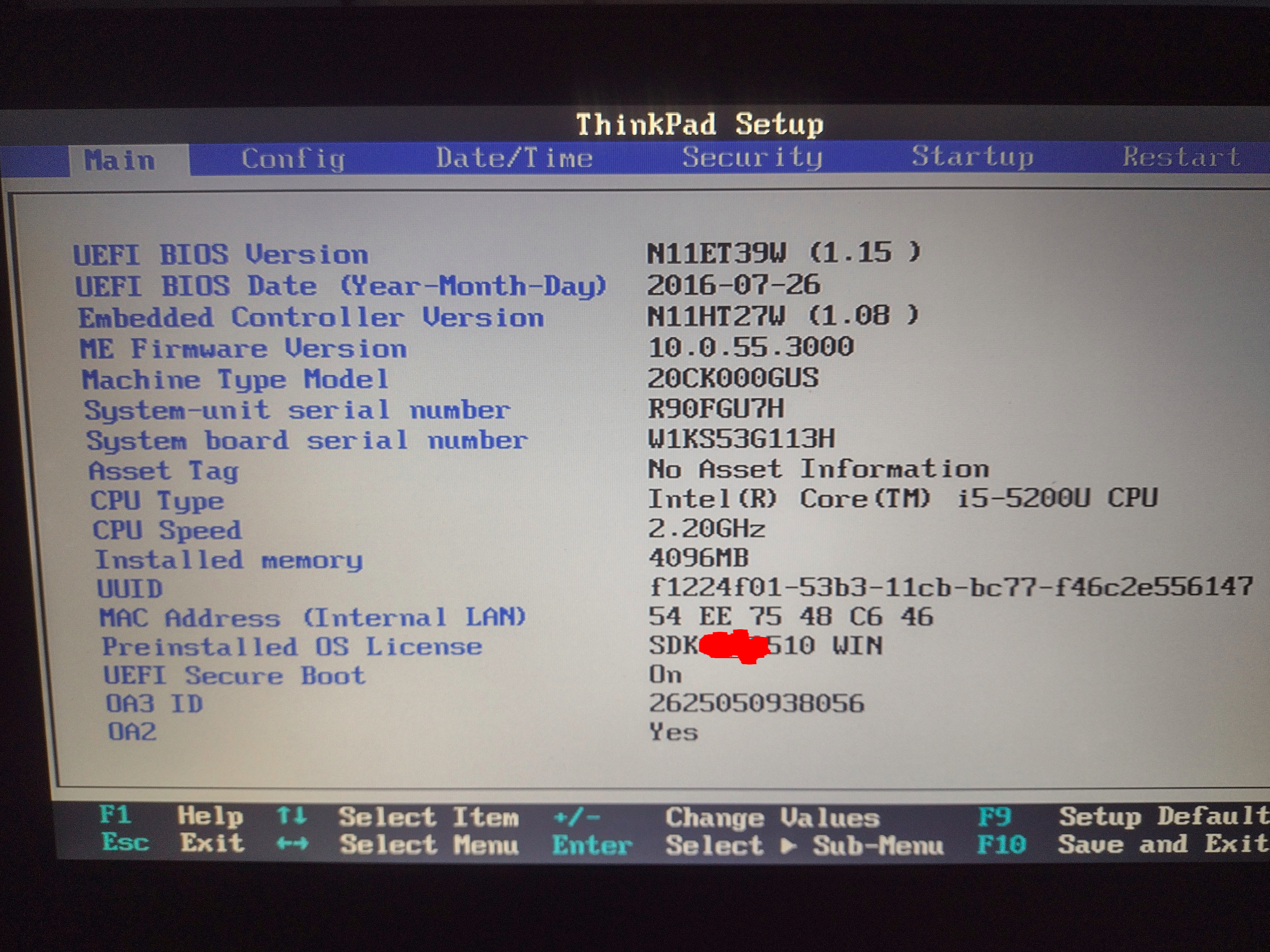The image size is (1270, 952).
Task: Open the Security tab
Action: point(752,157)
